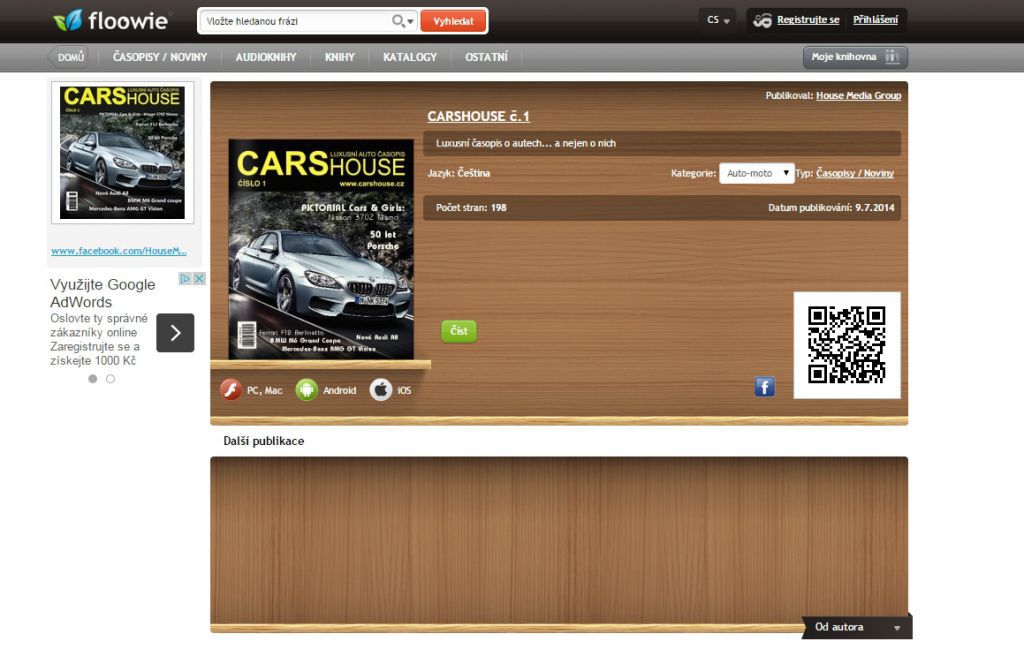Open the facebook.com/HouseM... link
Viewport: 1024px width, 649px height.
[119, 251]
